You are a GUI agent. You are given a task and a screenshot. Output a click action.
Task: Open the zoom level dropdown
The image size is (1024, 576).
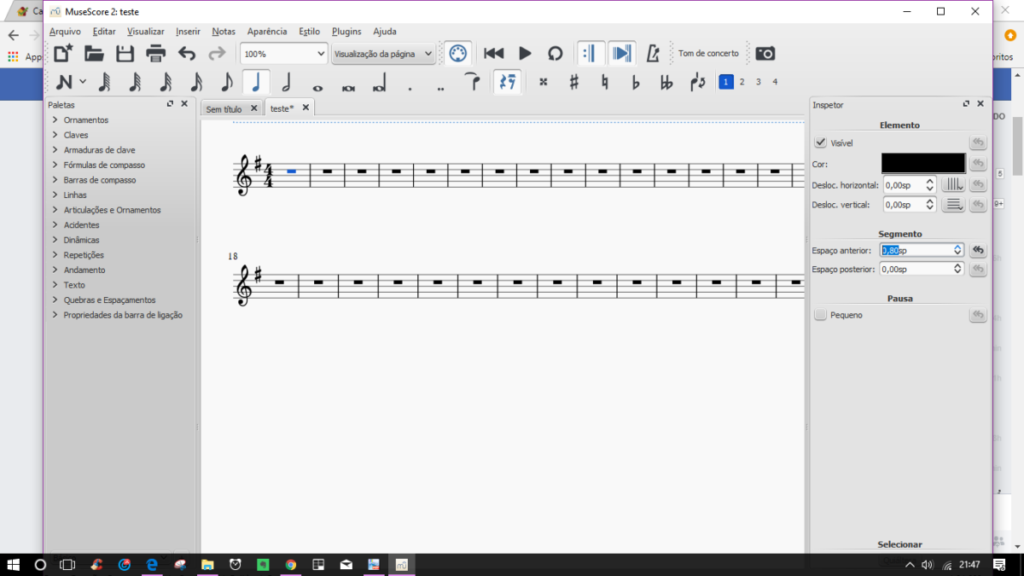click(x=284, y=53)
